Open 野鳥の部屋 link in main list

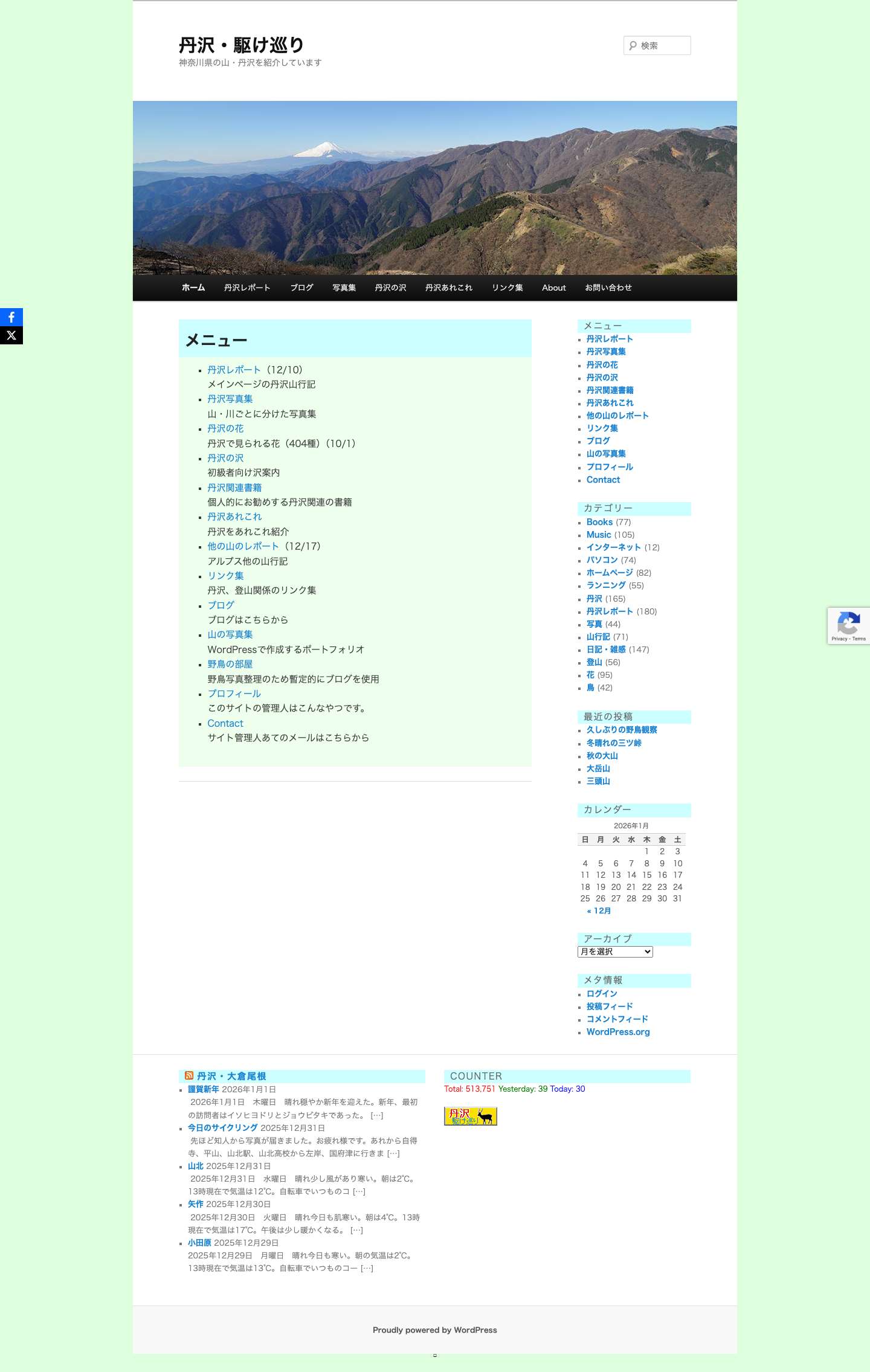coord(230,664)
